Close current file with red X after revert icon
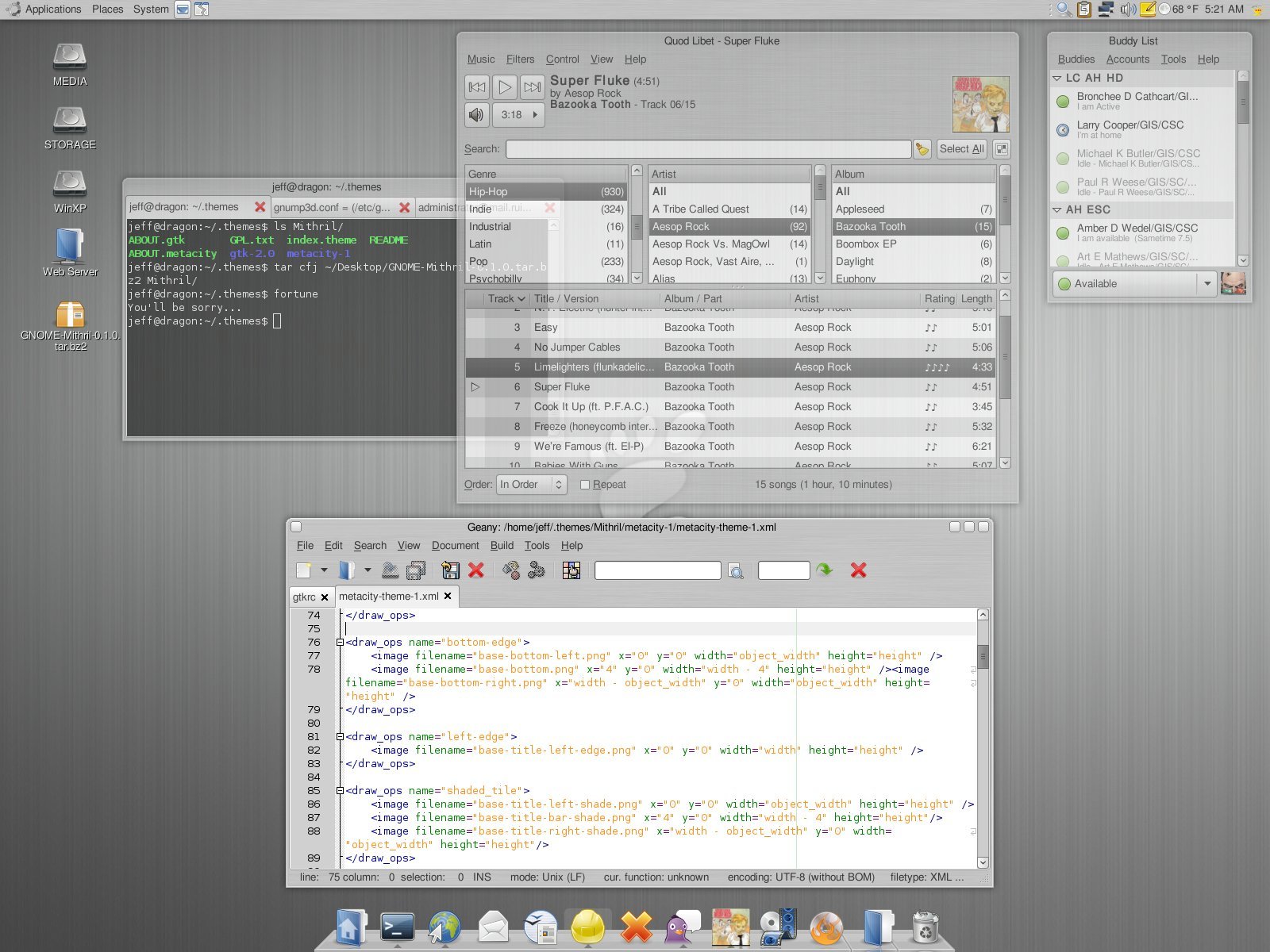Screen dimensions: 1270x952 (476, 570)
